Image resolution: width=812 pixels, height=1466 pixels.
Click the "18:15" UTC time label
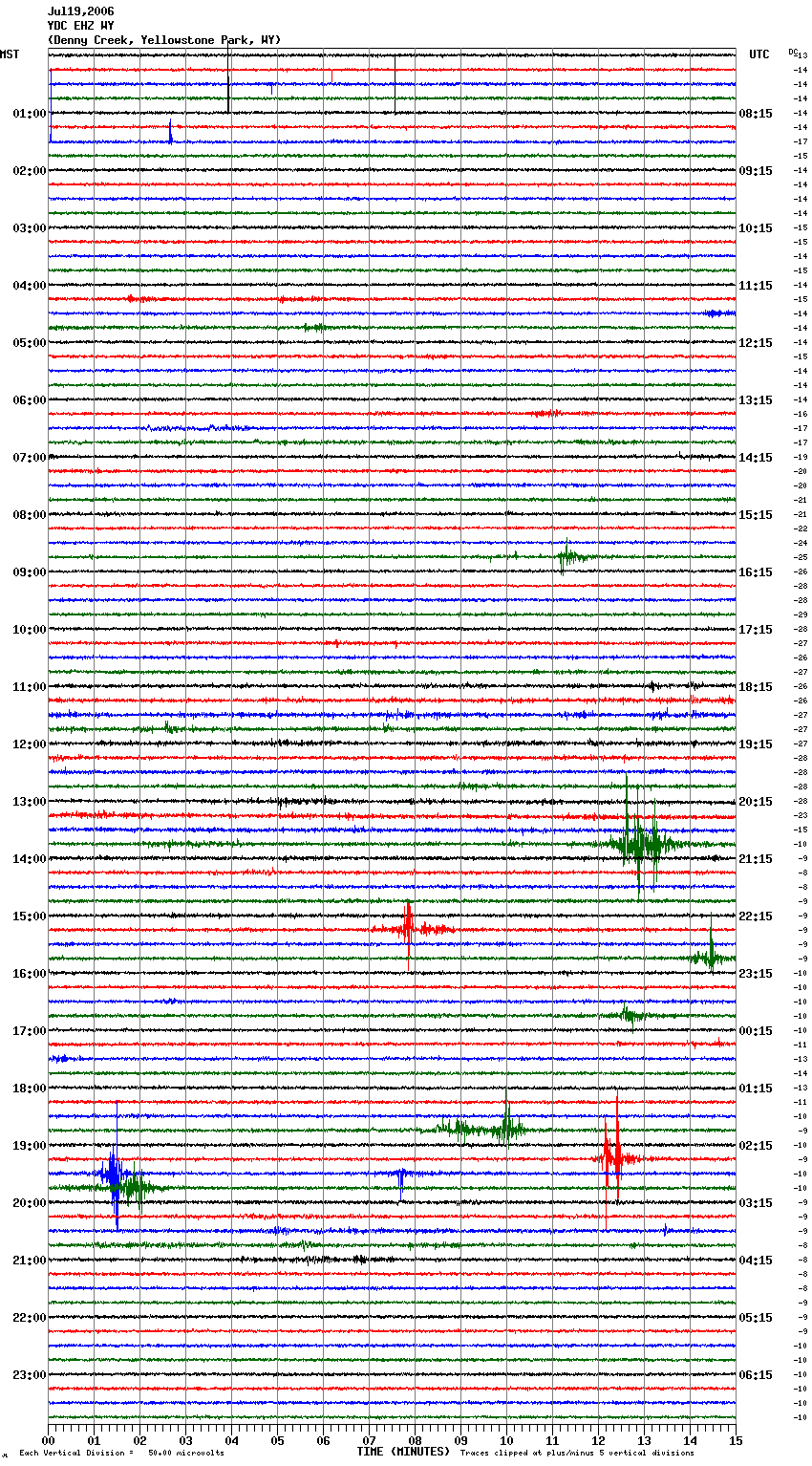[756, 687]
